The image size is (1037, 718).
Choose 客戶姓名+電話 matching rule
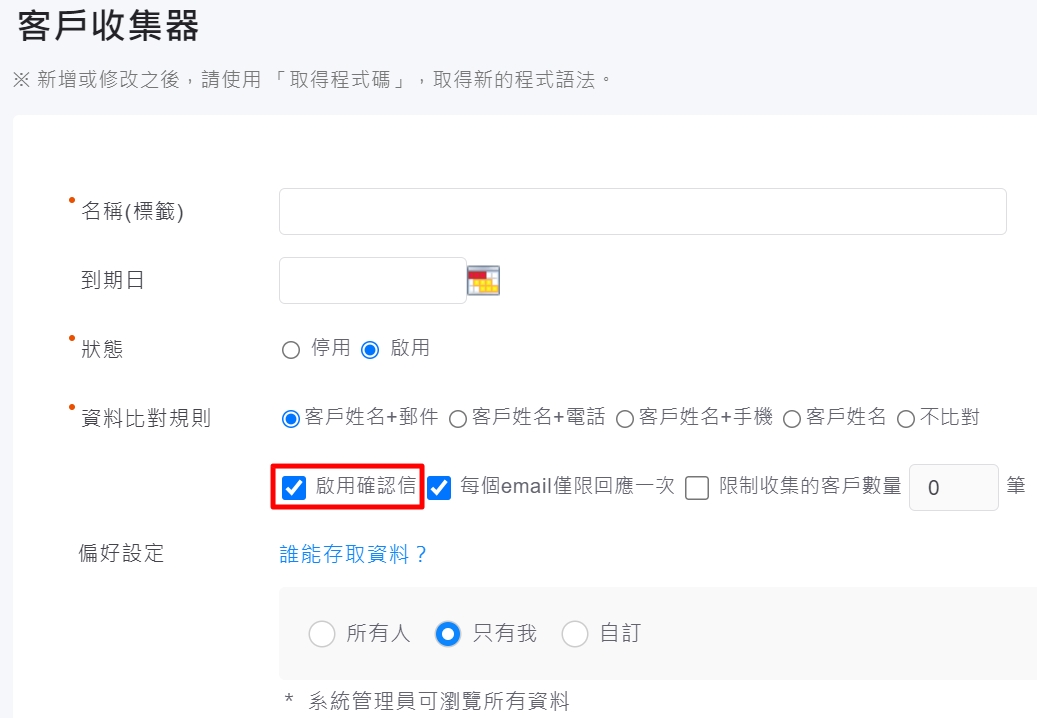click(458, 419)
